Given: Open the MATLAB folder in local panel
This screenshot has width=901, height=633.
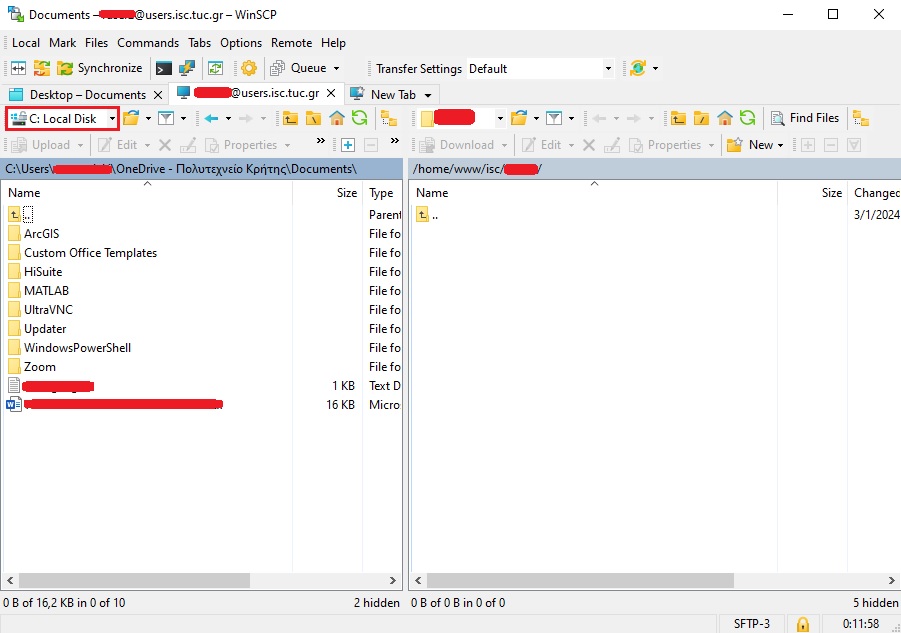Looking at the screenshot, I should (46, 291).
